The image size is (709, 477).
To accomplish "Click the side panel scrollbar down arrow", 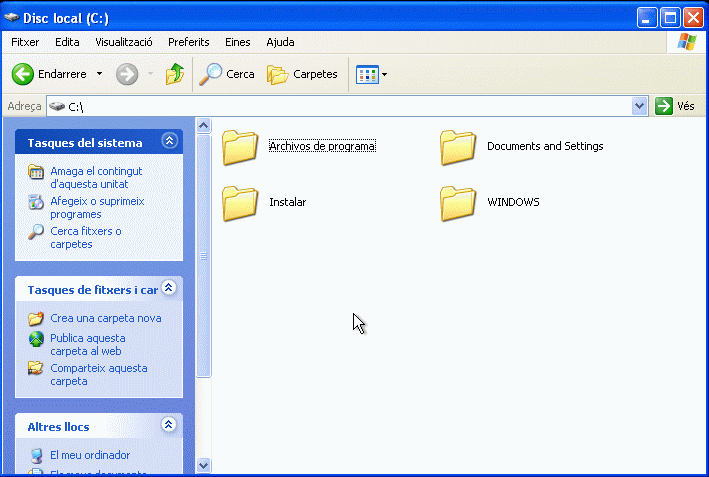I will [204, 465].
